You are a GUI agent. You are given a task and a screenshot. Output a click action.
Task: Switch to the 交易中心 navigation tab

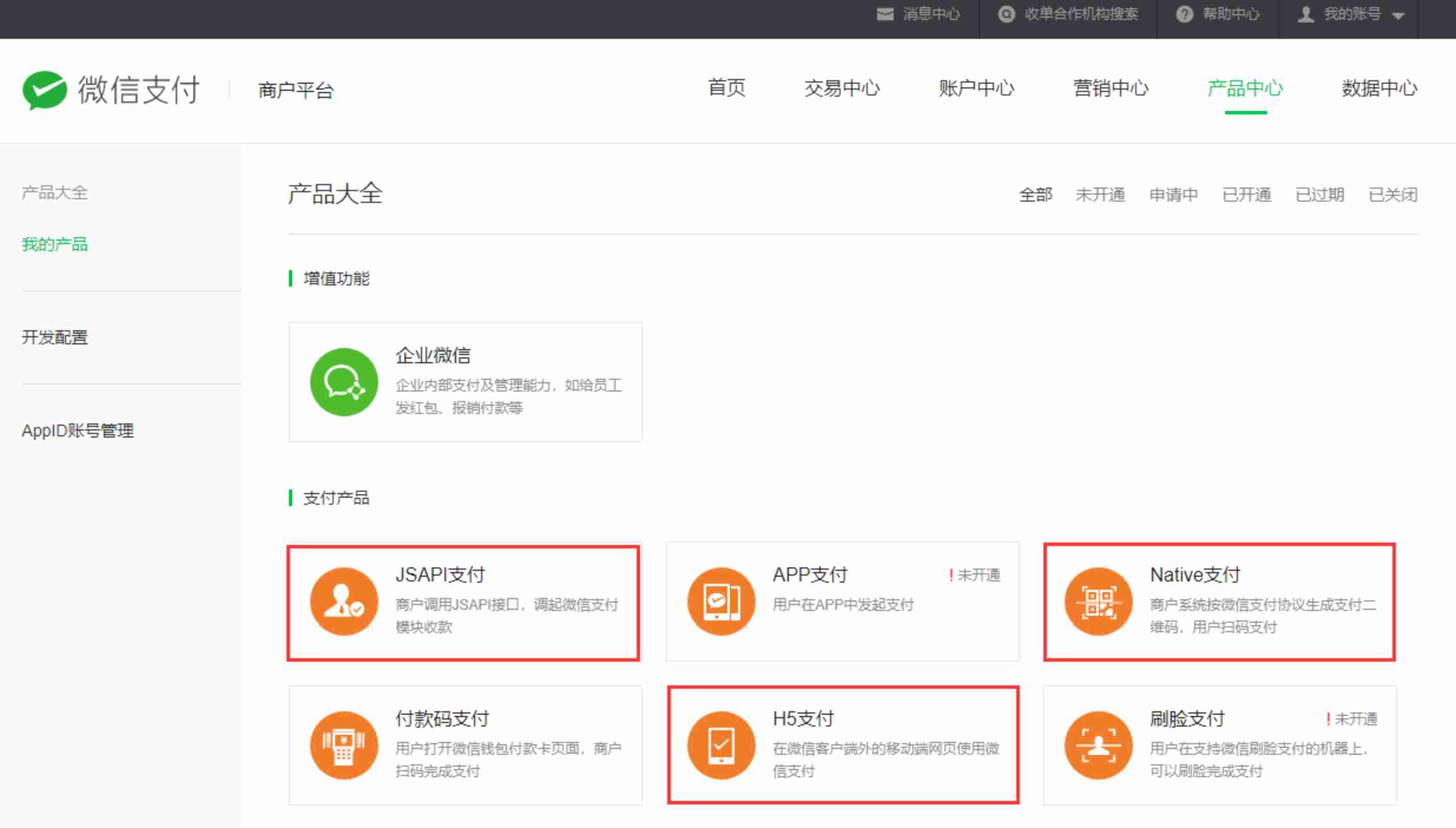click(x=841, y=88)
